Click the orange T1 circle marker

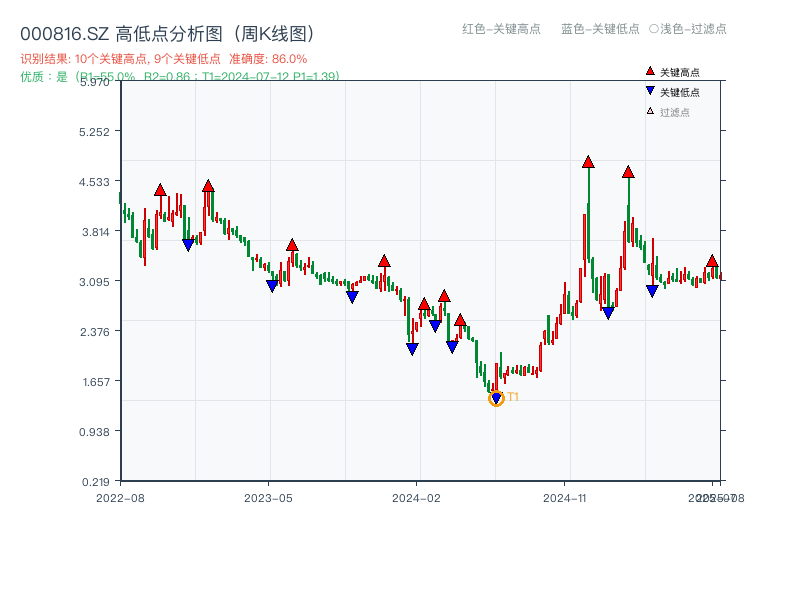(497, 398)
